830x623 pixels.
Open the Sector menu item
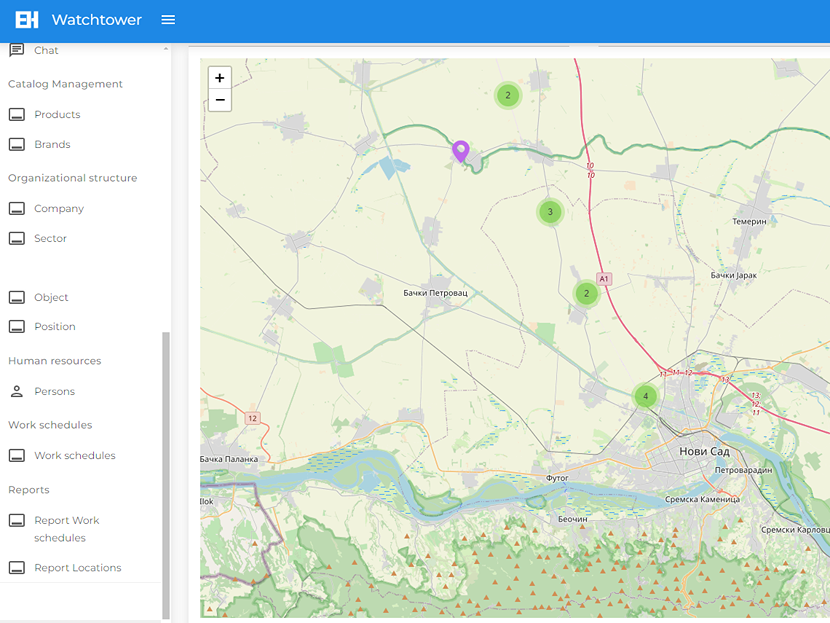click(x=50, y=239)
